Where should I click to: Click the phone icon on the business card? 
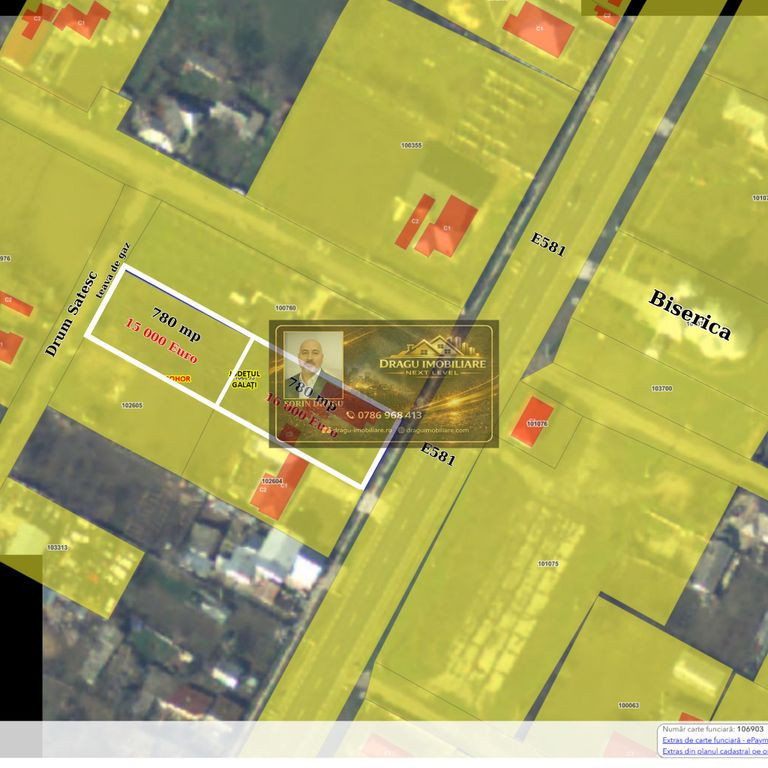point(351,415)
